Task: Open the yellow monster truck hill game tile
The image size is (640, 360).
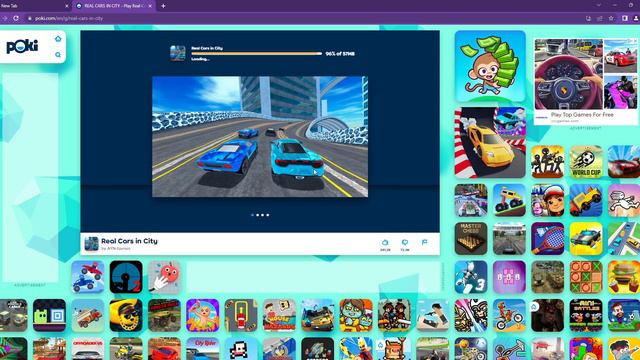Action: (509, 200)
